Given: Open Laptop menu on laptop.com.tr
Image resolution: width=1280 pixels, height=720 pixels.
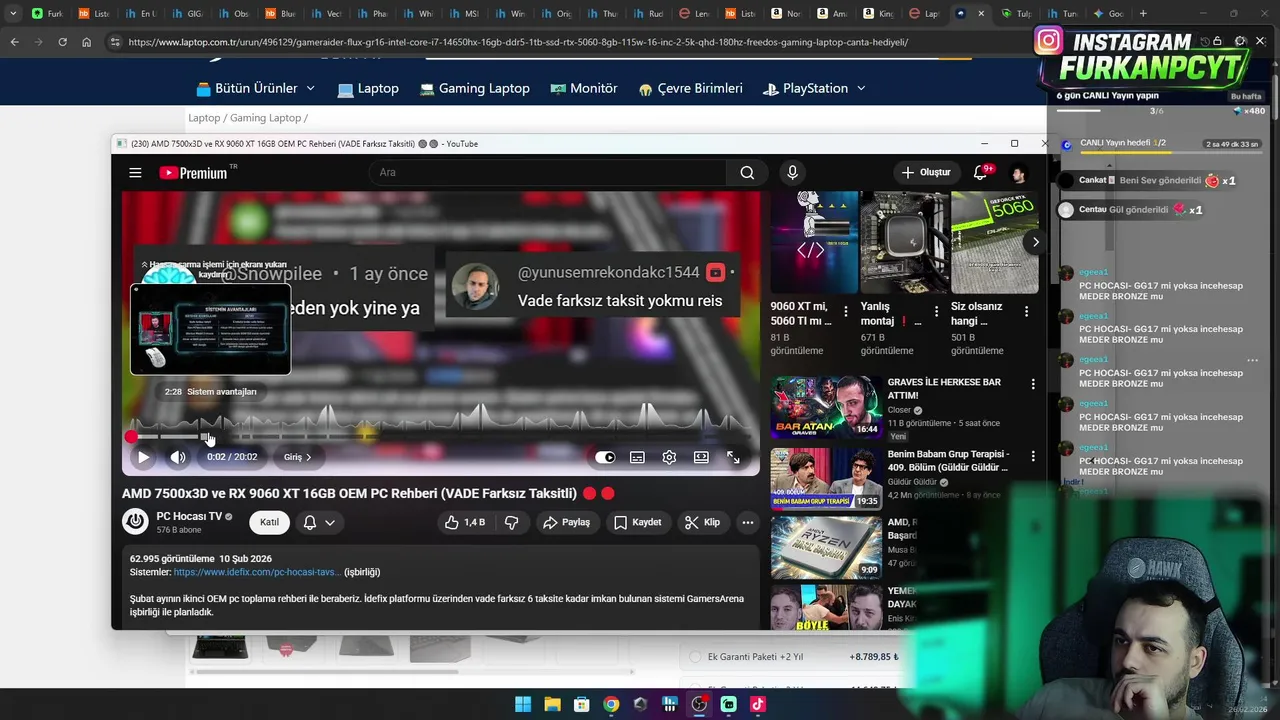Looking at the screenshot, I should [368, 88].
